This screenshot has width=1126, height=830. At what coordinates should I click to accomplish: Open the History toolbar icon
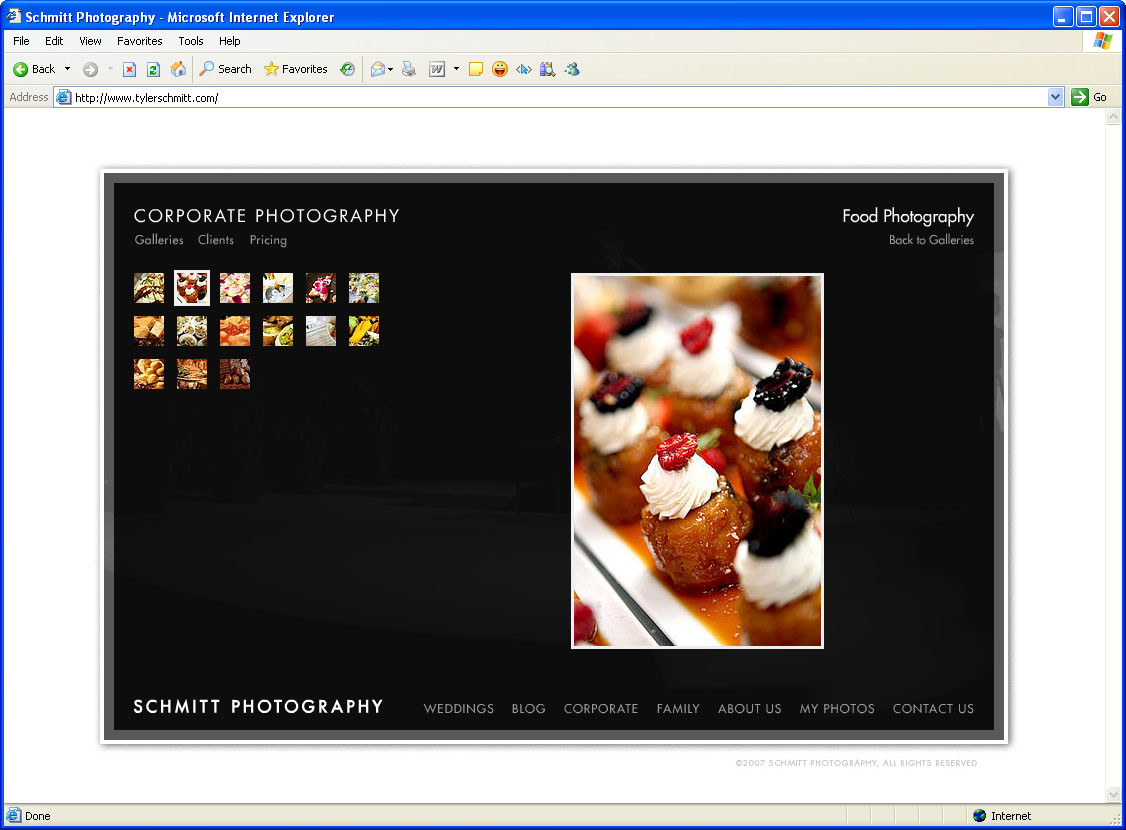click(347, 69)
